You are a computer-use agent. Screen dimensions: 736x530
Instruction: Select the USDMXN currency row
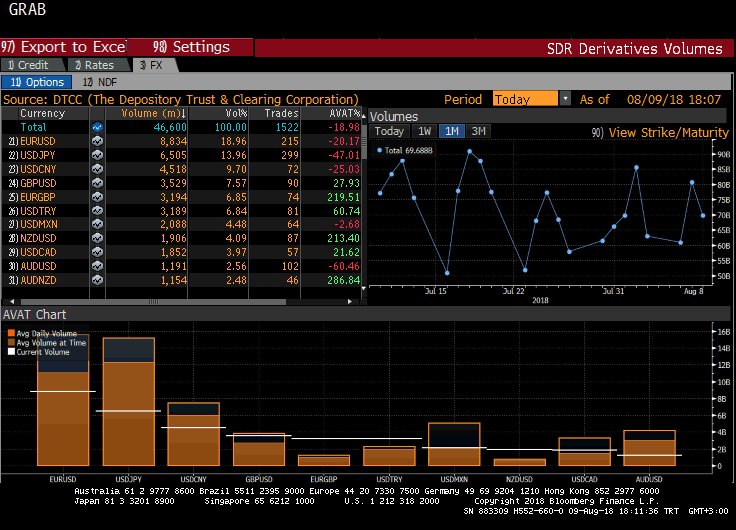click(181, 224)
